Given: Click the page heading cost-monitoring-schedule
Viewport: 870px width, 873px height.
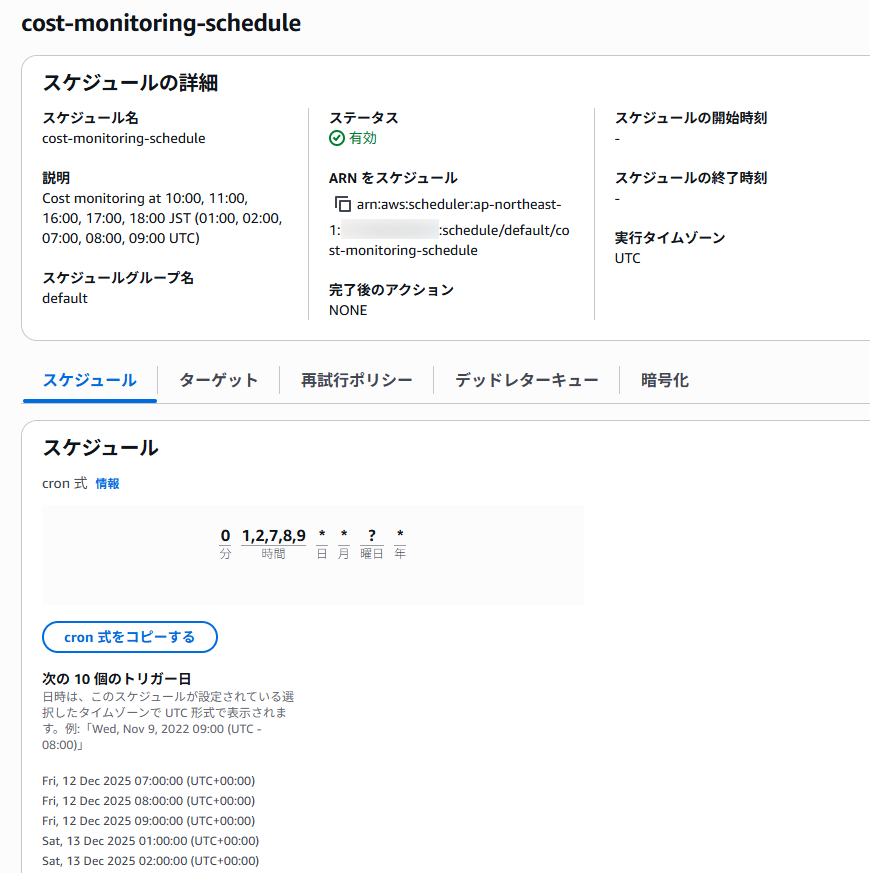Looking at the screenshot, I should tap(161, 23).
